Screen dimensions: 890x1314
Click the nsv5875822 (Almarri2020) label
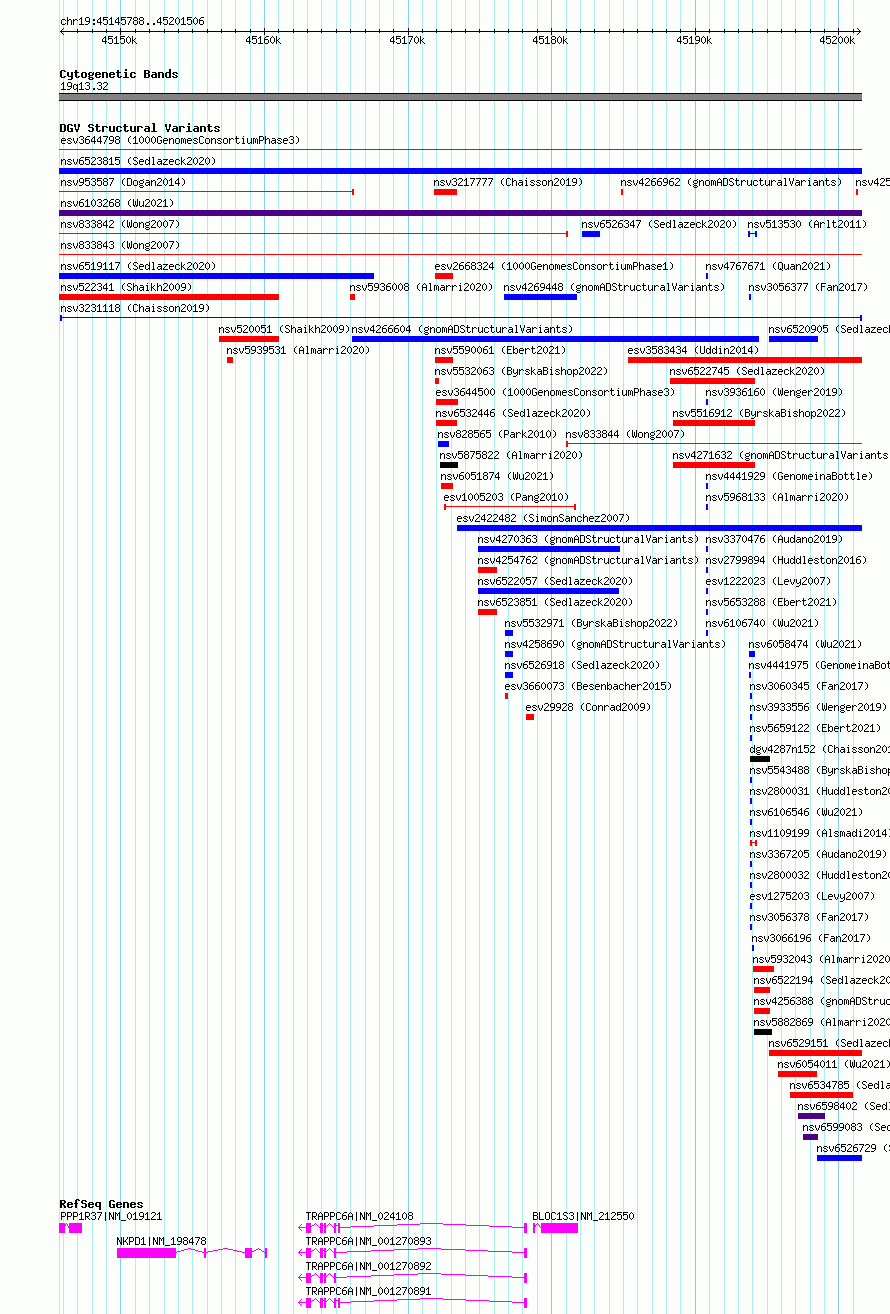click(x=511, y=455)
